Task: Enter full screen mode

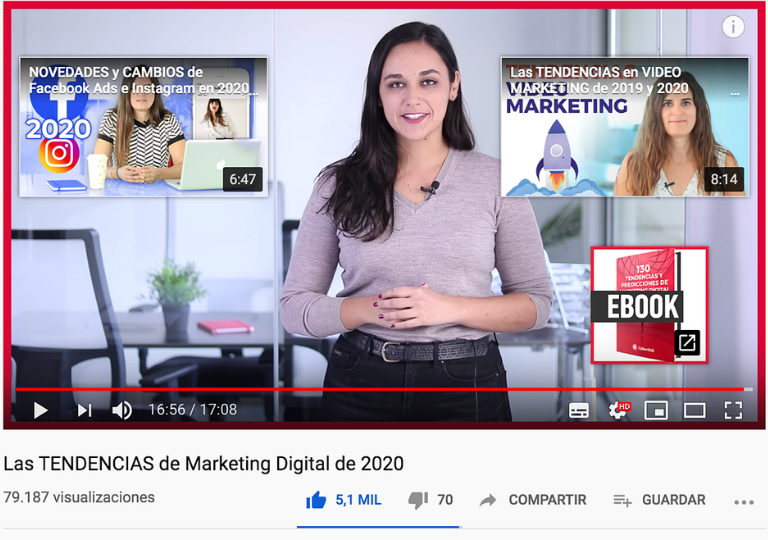Action: [733, 410]
